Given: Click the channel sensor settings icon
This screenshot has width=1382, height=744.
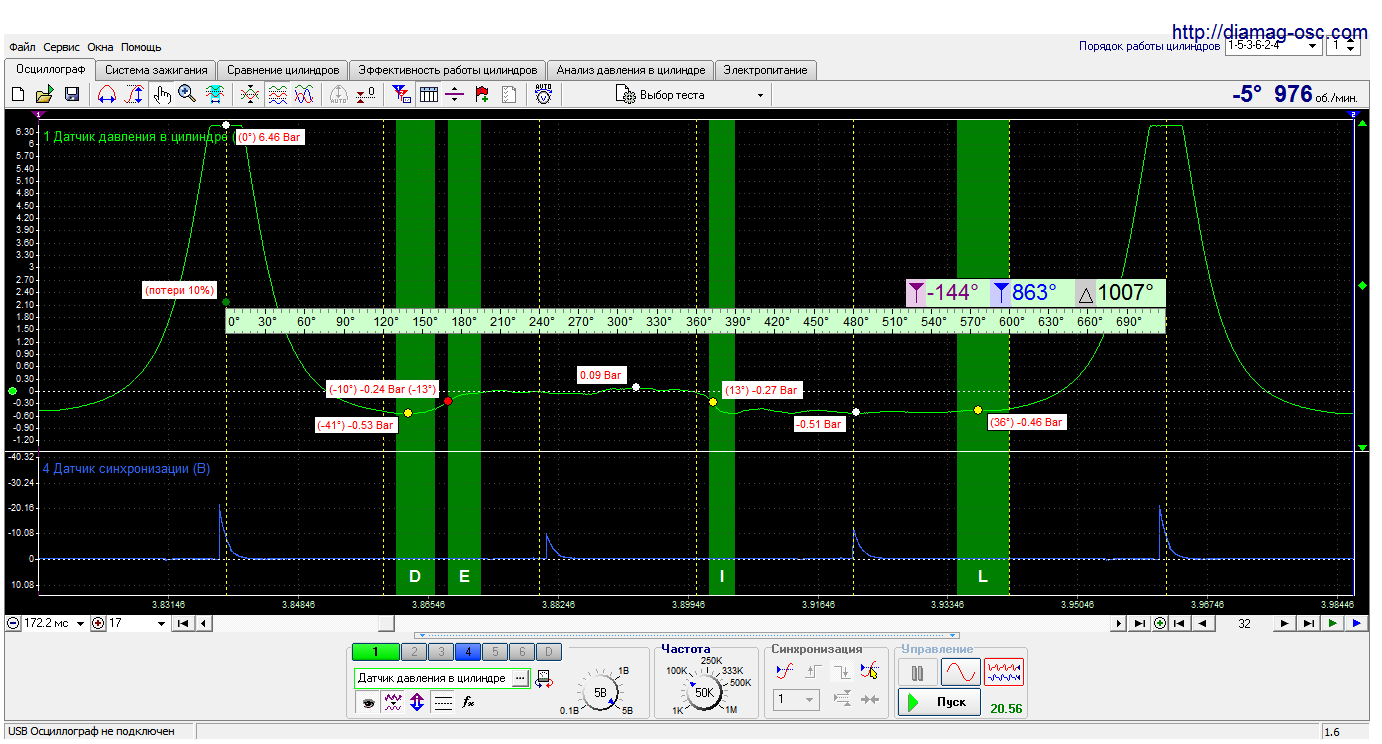Looking at the screenshot, I should coord(545,680).
